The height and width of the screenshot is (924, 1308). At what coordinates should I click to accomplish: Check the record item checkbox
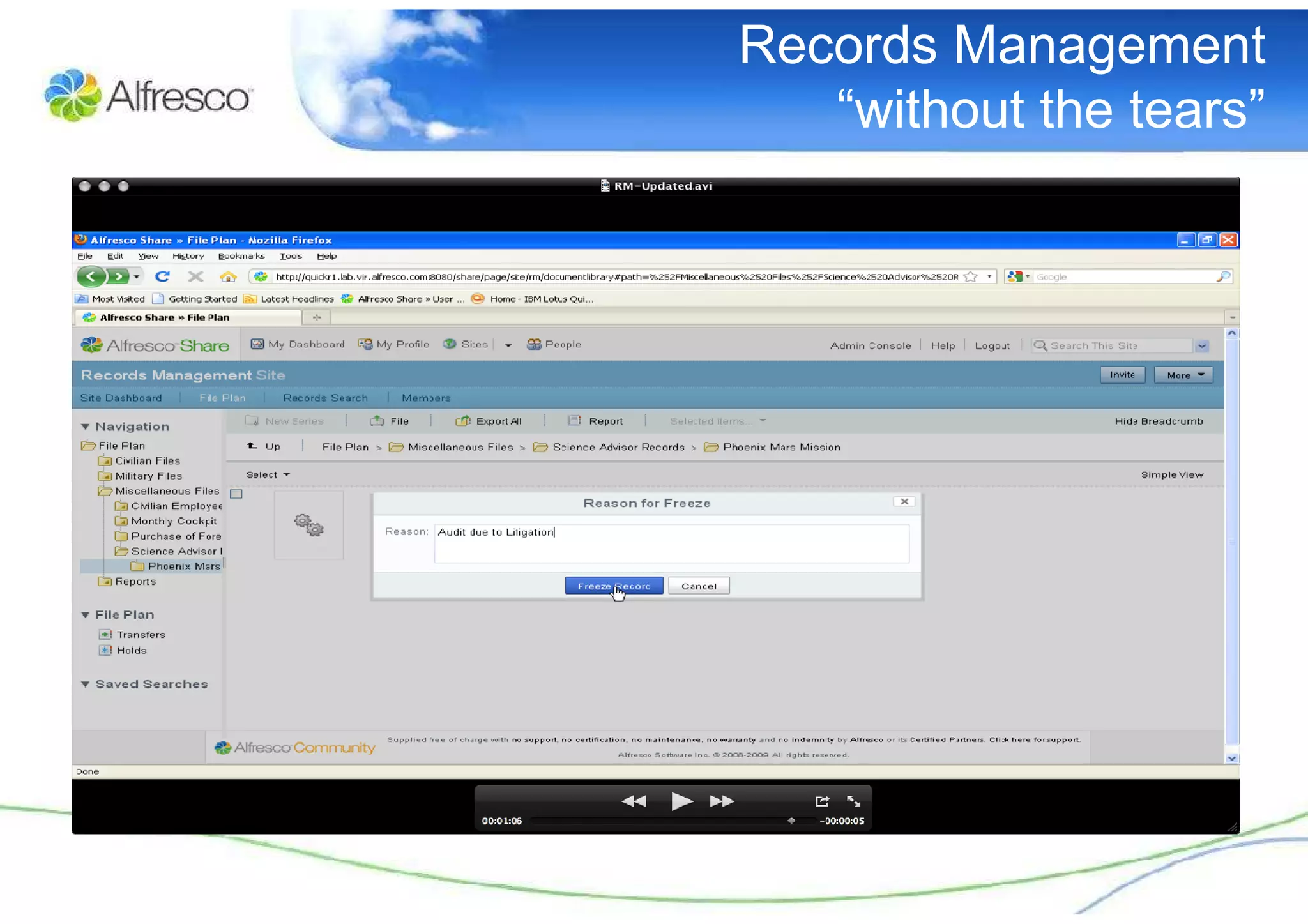[236, 494]
